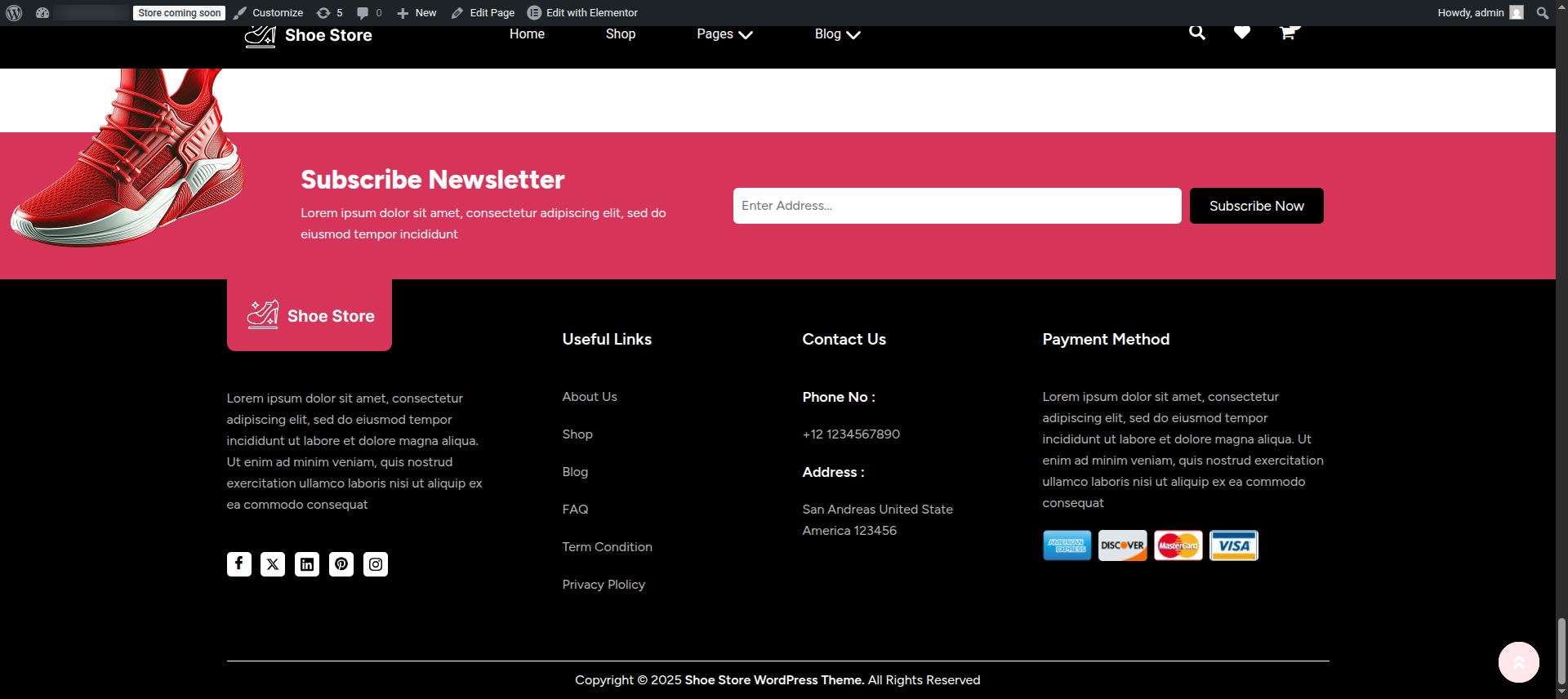Go to the Home menu item
The image size is (1568, 699).
527,34
